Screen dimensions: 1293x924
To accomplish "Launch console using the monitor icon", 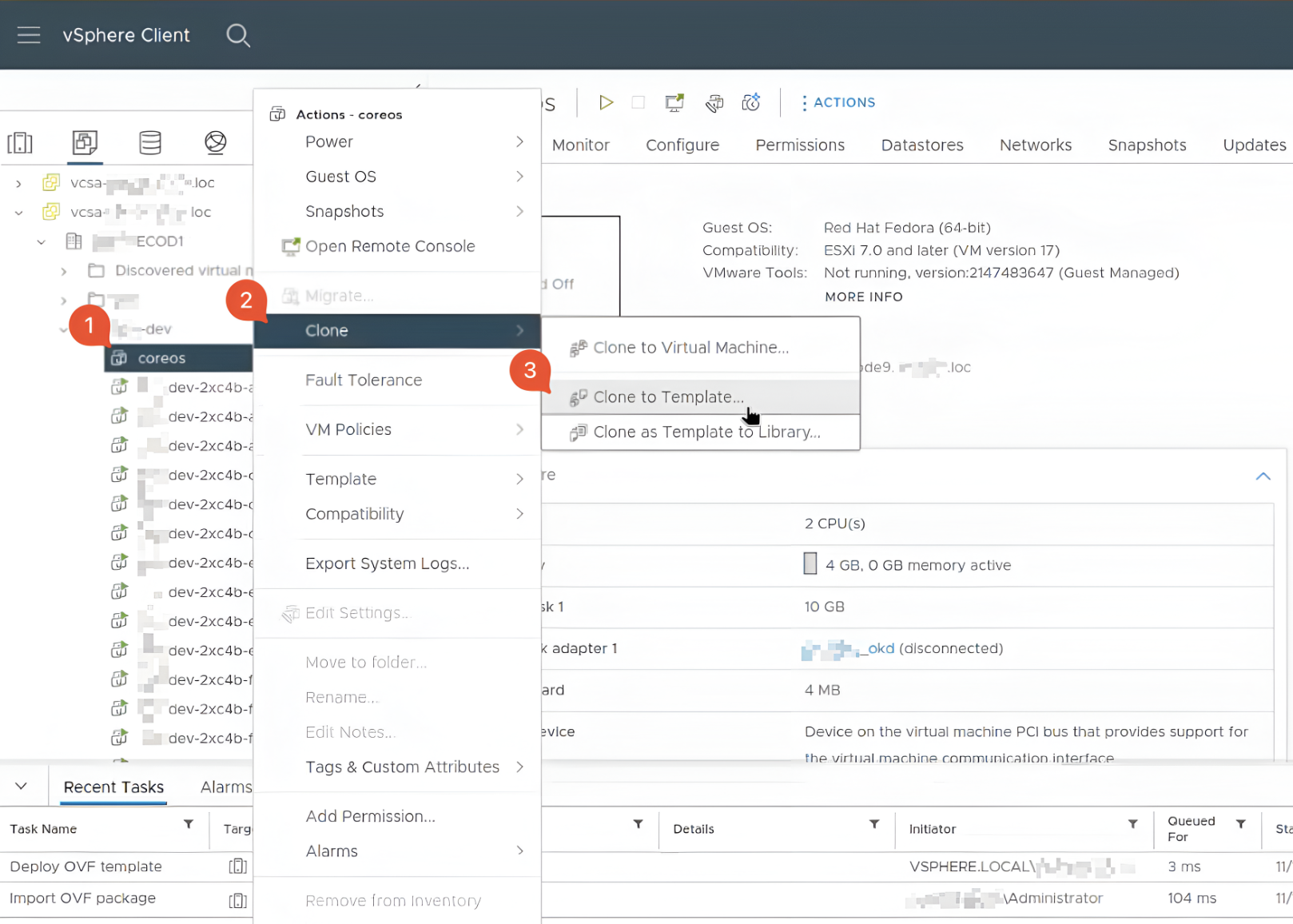I will pyautogui.click(x=674, y=102).
